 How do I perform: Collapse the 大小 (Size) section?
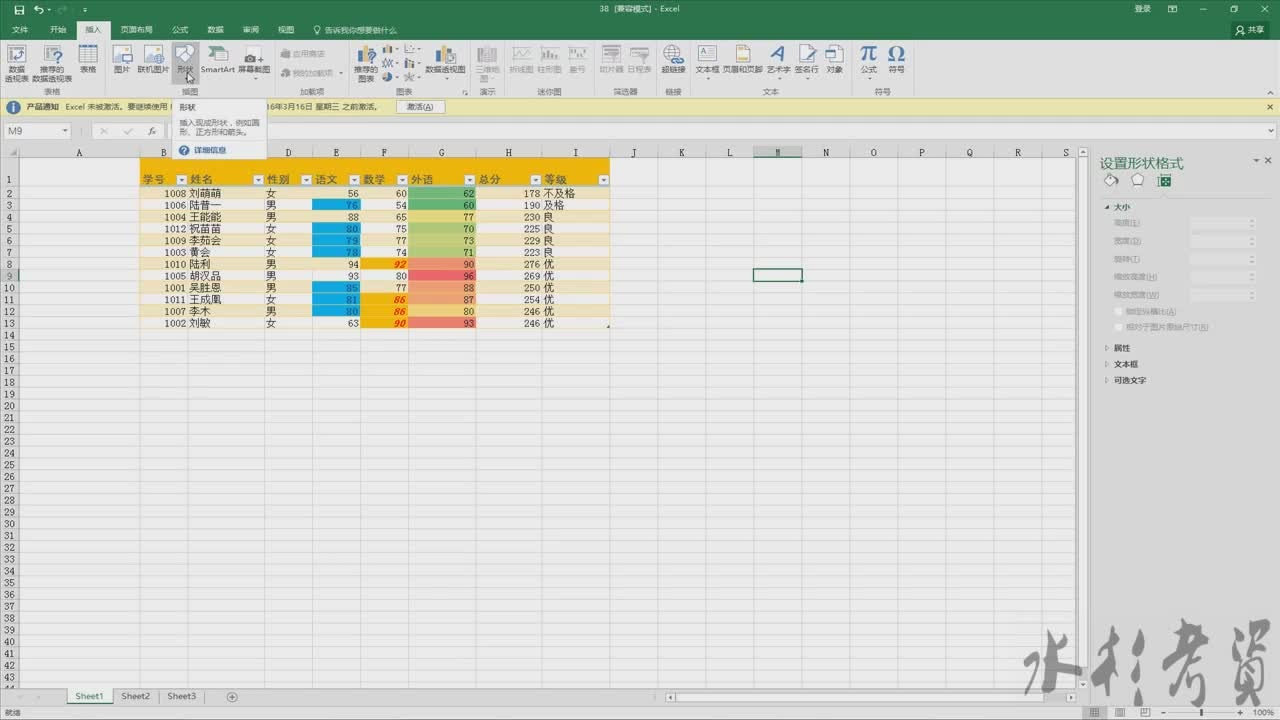coord(1107,207)
